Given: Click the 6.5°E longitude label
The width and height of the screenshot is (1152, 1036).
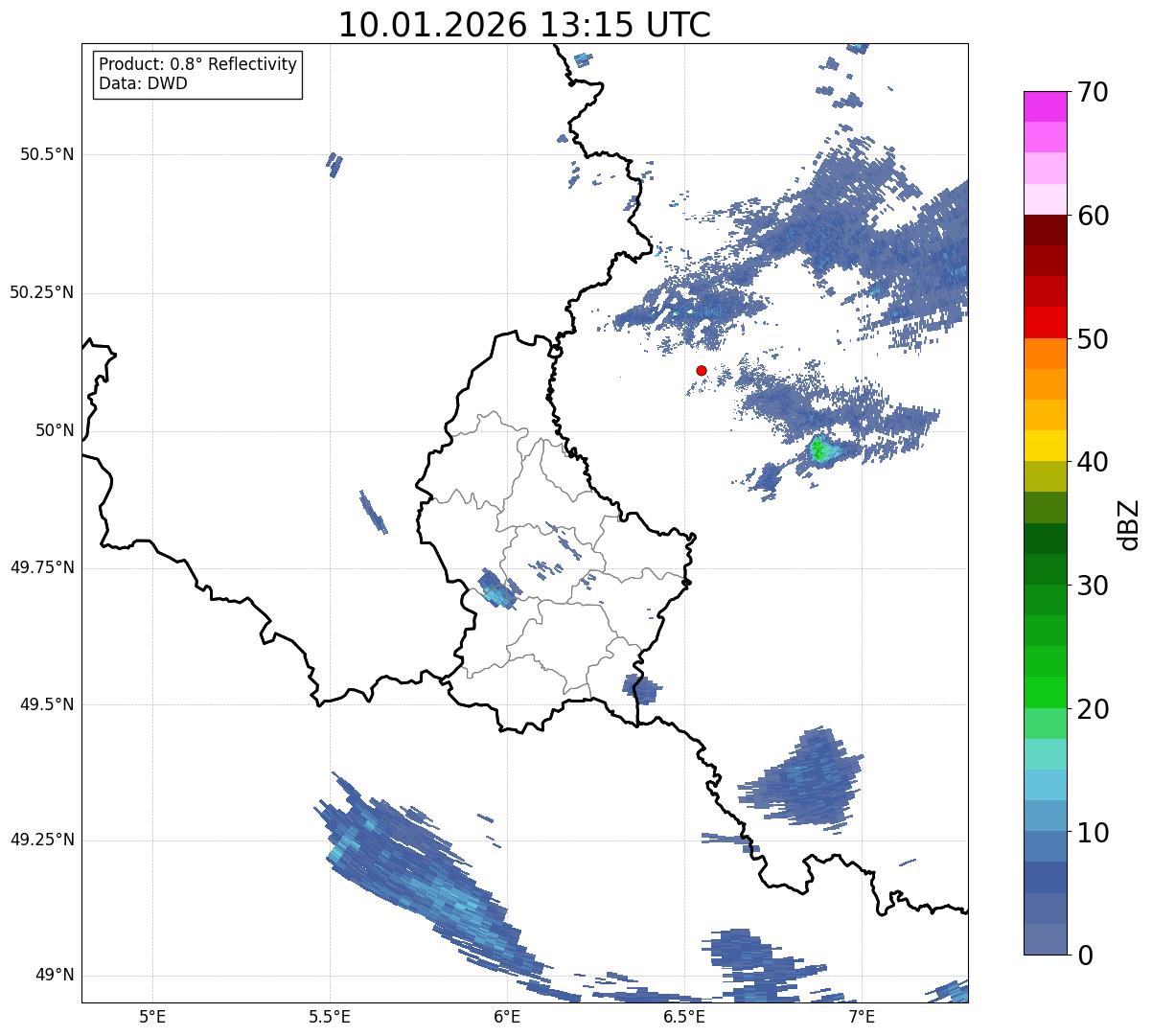Looking at the screenshot, I should (x=684, y=1017).
